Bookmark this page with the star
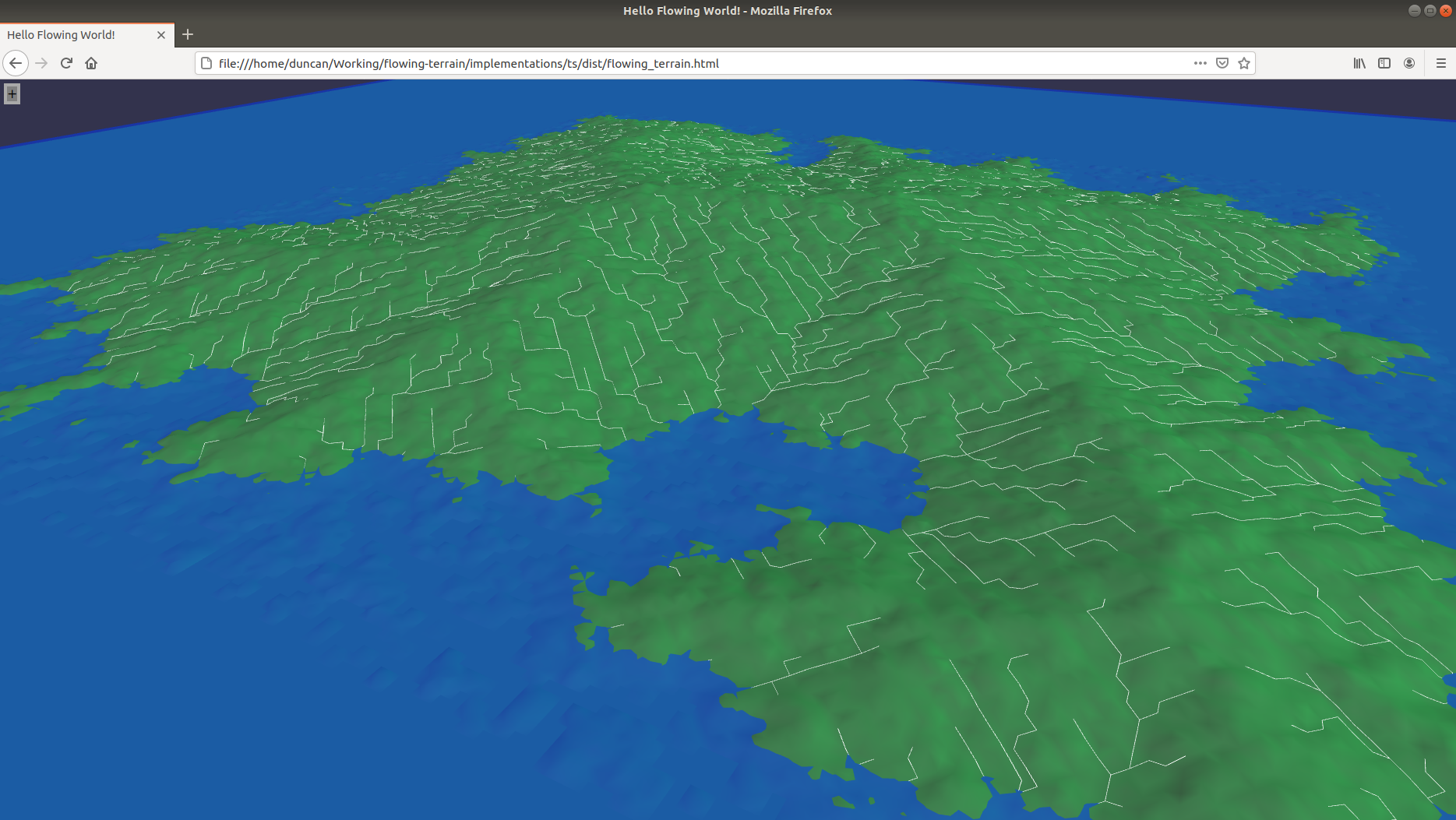This screenshot has width=1456, height=820. pos(1244,63)
